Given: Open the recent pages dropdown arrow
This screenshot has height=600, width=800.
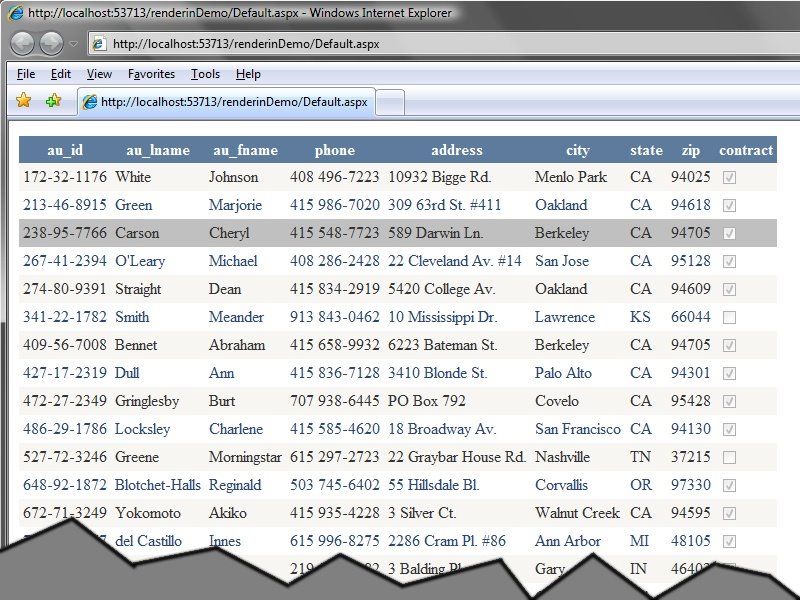Looking at the screenshot, I should tap(73, 44).
